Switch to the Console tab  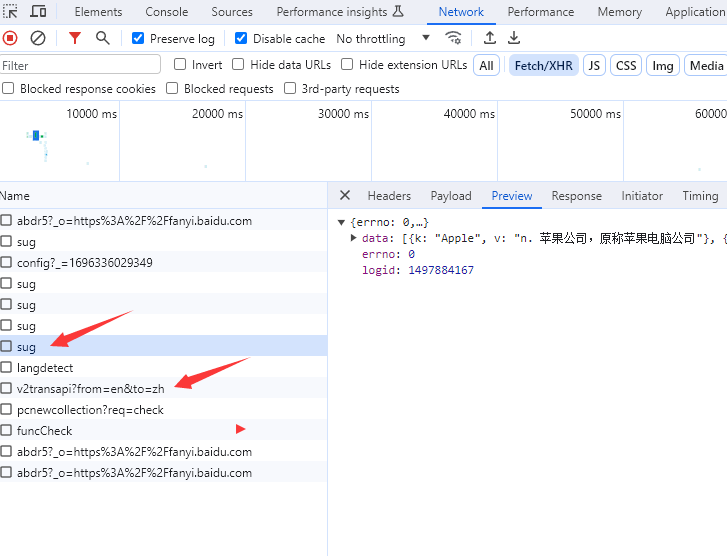point(166,12)
